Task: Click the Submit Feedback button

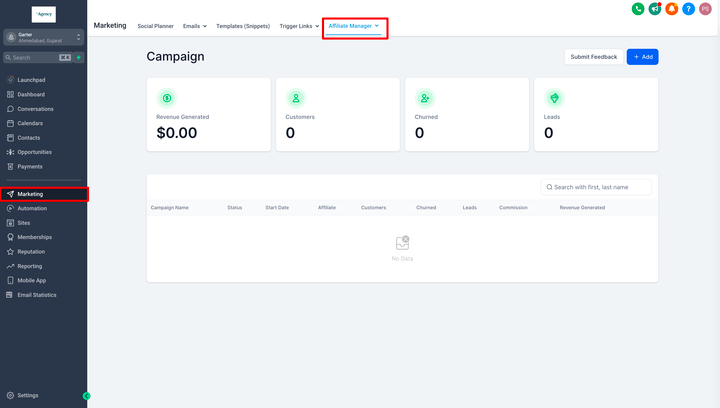Action: (x=593, y=57)
